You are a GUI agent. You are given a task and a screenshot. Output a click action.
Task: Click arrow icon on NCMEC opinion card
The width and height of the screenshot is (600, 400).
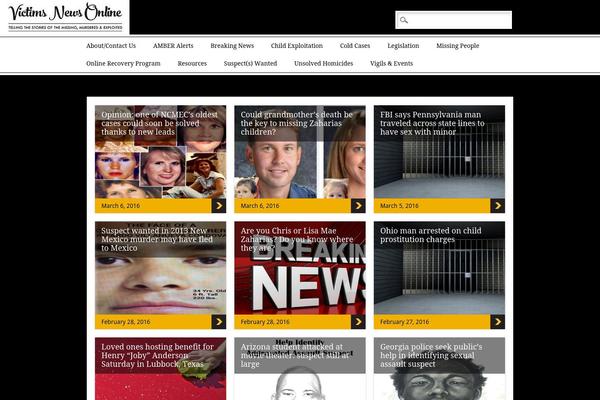pos(219,206)
